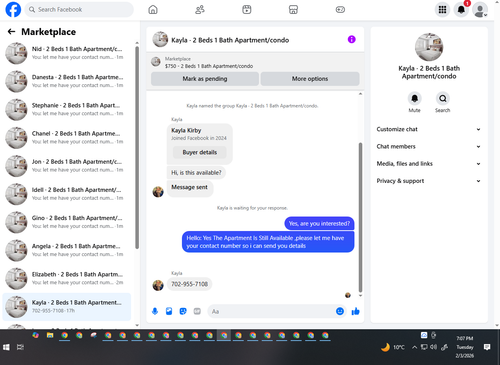Choose a sticker icon in composer
Image resolution: width=500 pixels, height=365 pixels.
click(183, 311)
